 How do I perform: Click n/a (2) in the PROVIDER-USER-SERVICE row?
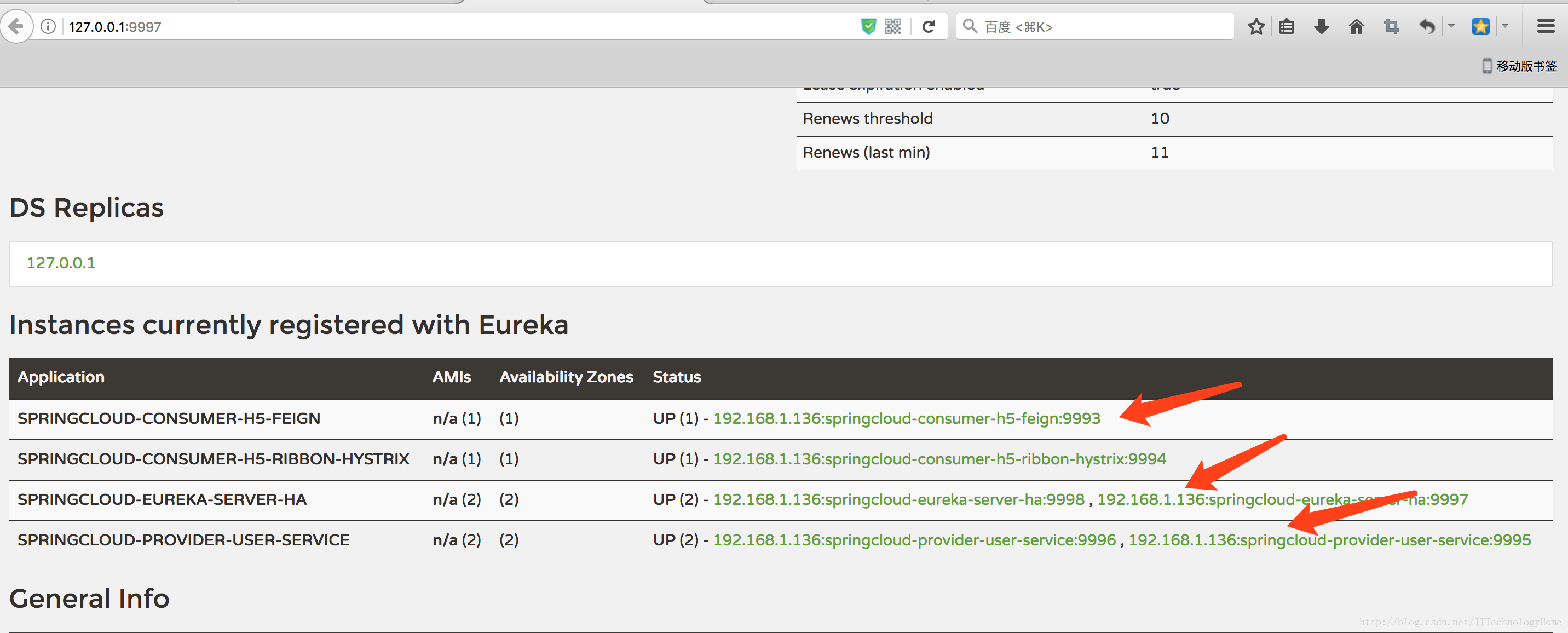[457, 540]
